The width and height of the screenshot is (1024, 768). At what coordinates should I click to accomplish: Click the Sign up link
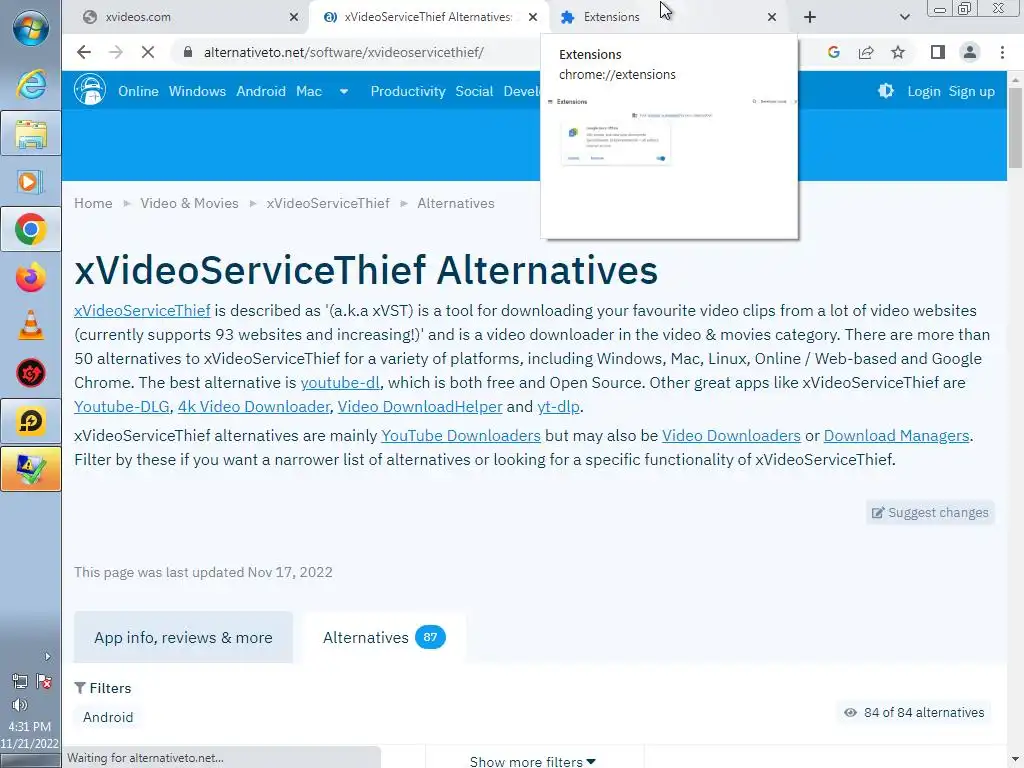click(972, 91)
